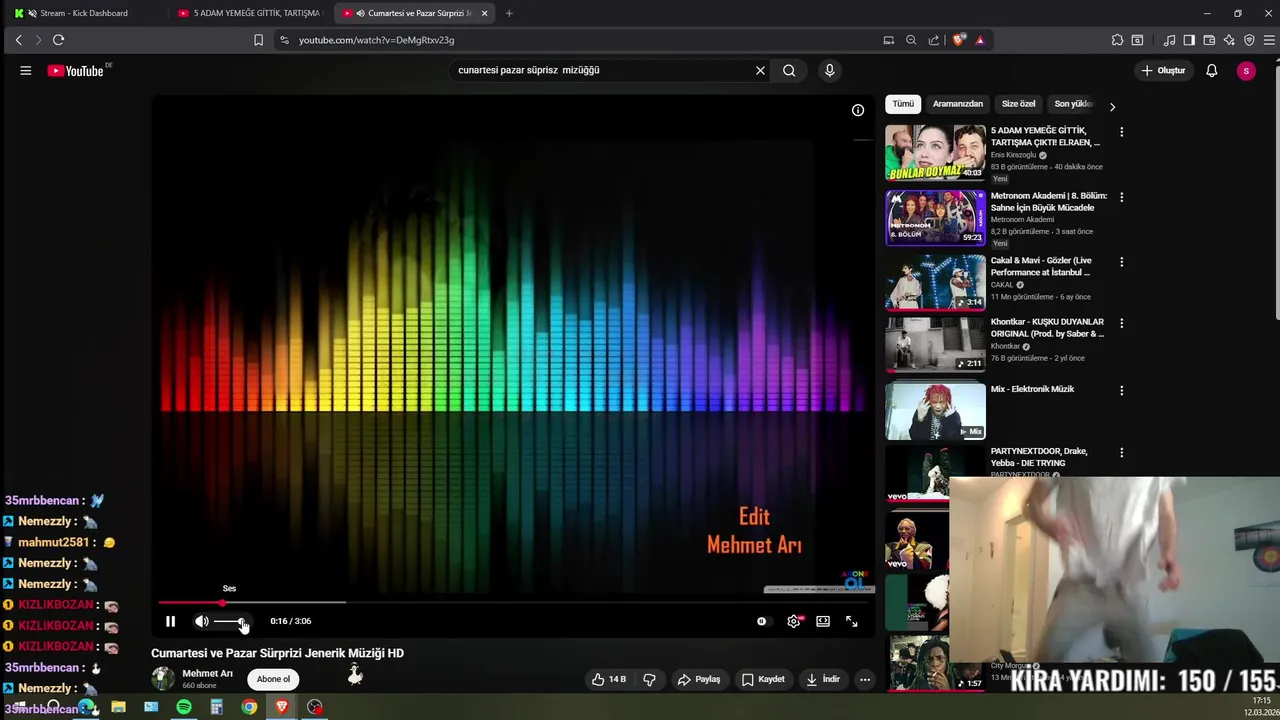Open OBS Studio from the taskbar
Screen dimensions: 1280x720
[x=315, y=707]
